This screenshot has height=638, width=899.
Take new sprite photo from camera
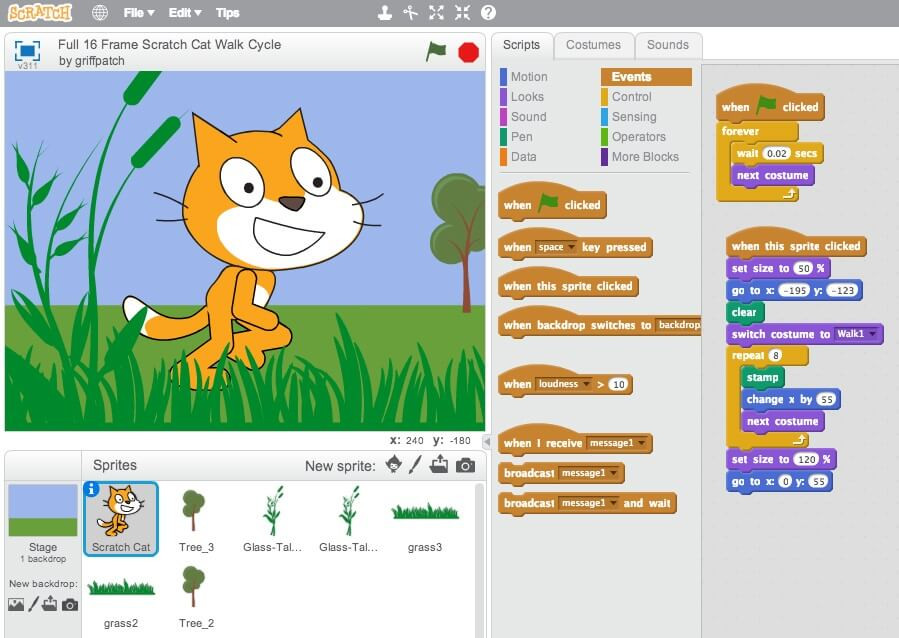tap(466, 465)
